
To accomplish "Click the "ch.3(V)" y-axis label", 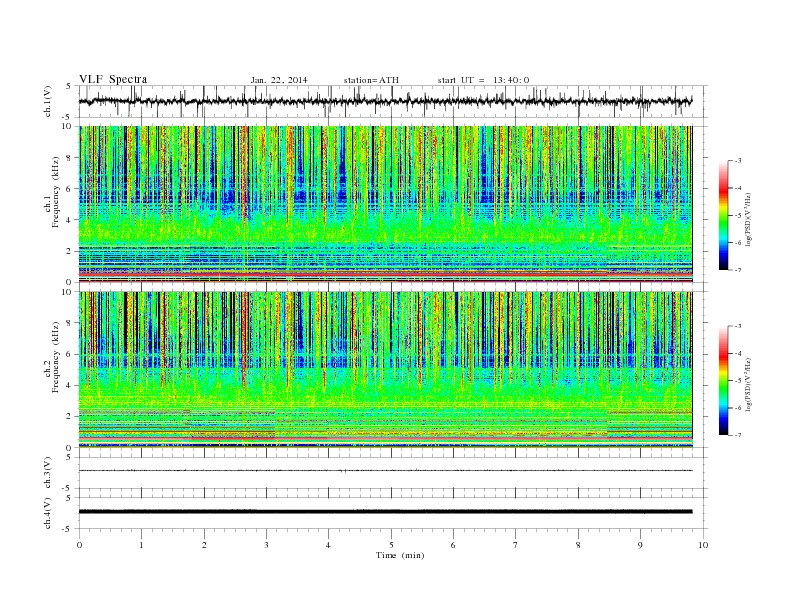I will coord(48,473).
